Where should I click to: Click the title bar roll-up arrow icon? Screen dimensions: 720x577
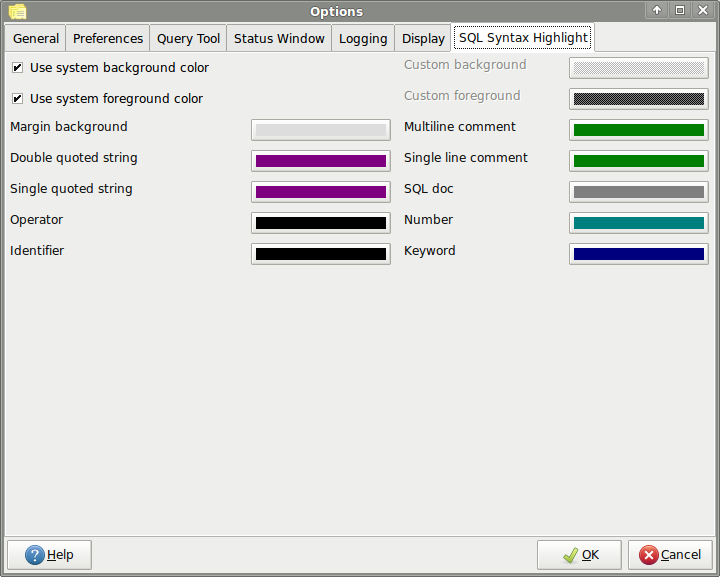657,11
